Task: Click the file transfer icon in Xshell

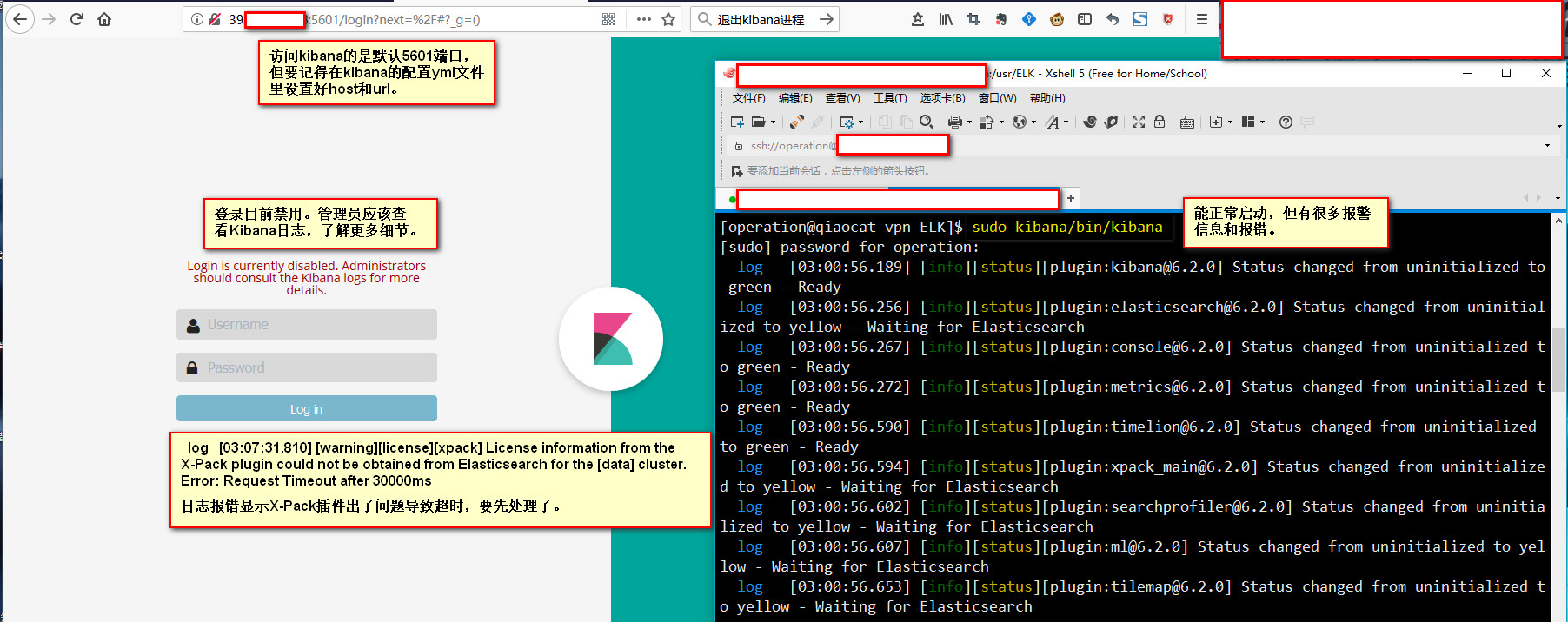Action: coord(987,122)
